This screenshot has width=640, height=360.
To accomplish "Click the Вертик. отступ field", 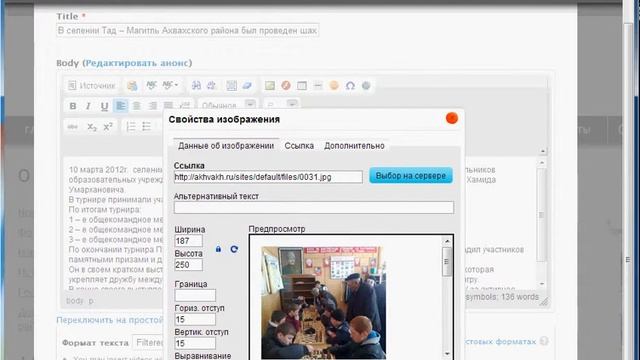I will (195, 343).
